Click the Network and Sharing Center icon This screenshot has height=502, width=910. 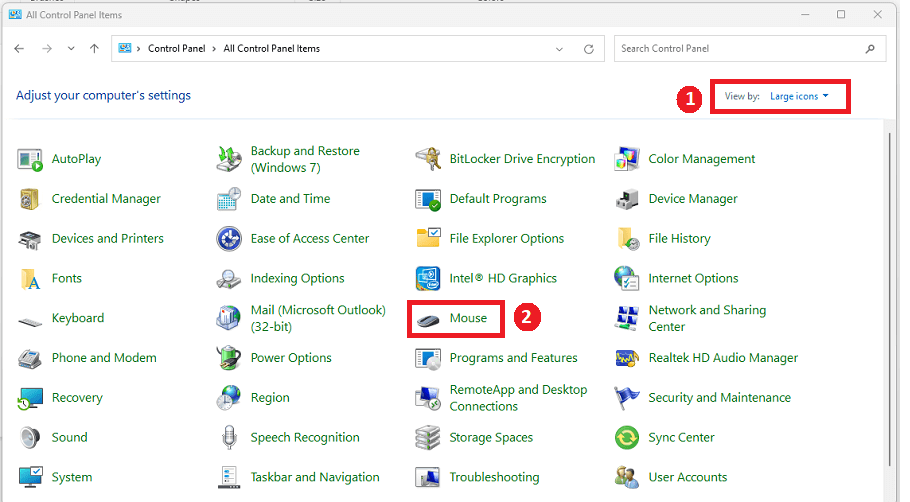(x=627, y=319)
